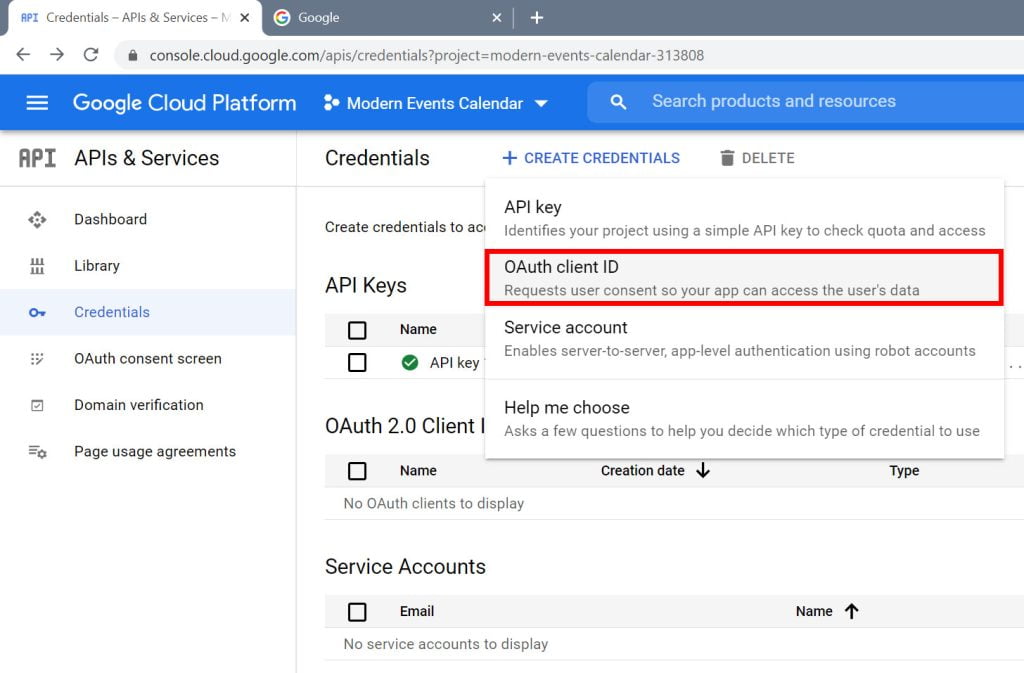The width and height of the screenshot is (1024, 673).
Task: Select the checkbox on the API key row
Action: tap(356, 362)
